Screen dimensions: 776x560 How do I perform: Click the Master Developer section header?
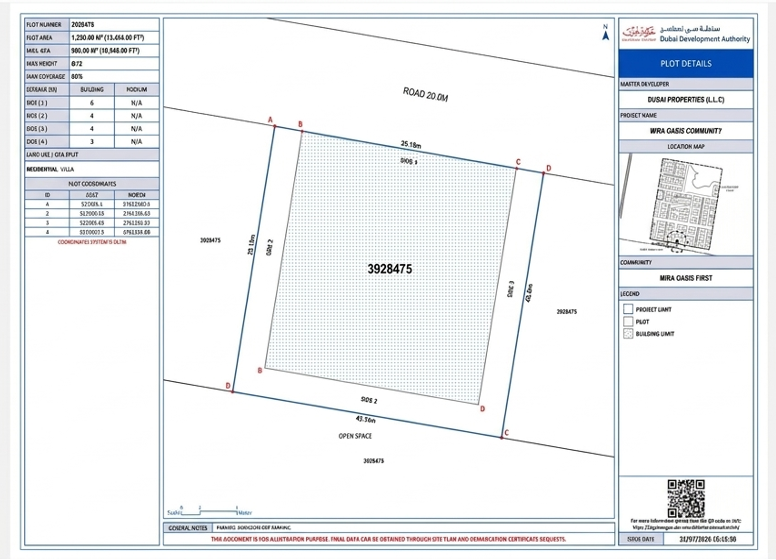coord(686,84)
